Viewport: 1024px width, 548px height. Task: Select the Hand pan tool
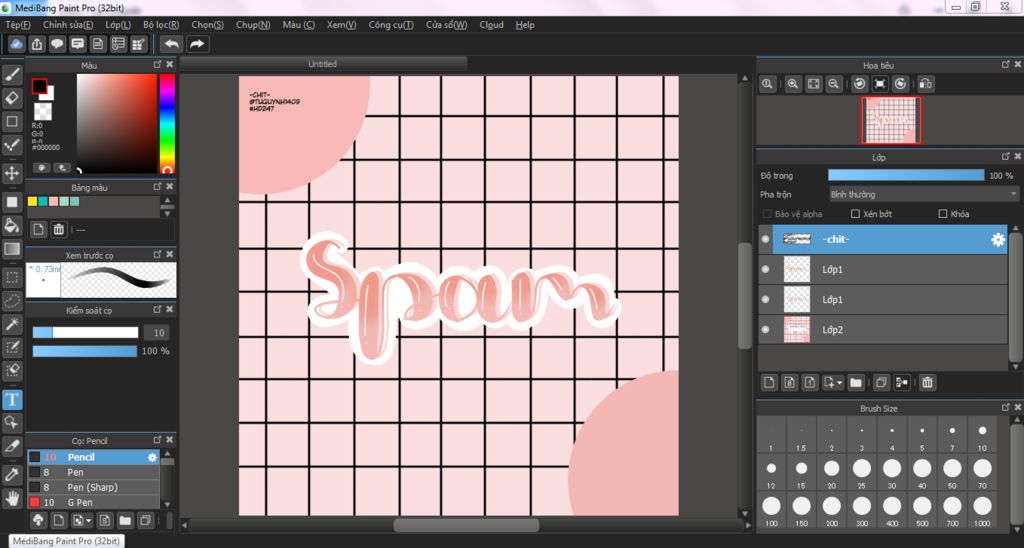click(x=12, y=498)
